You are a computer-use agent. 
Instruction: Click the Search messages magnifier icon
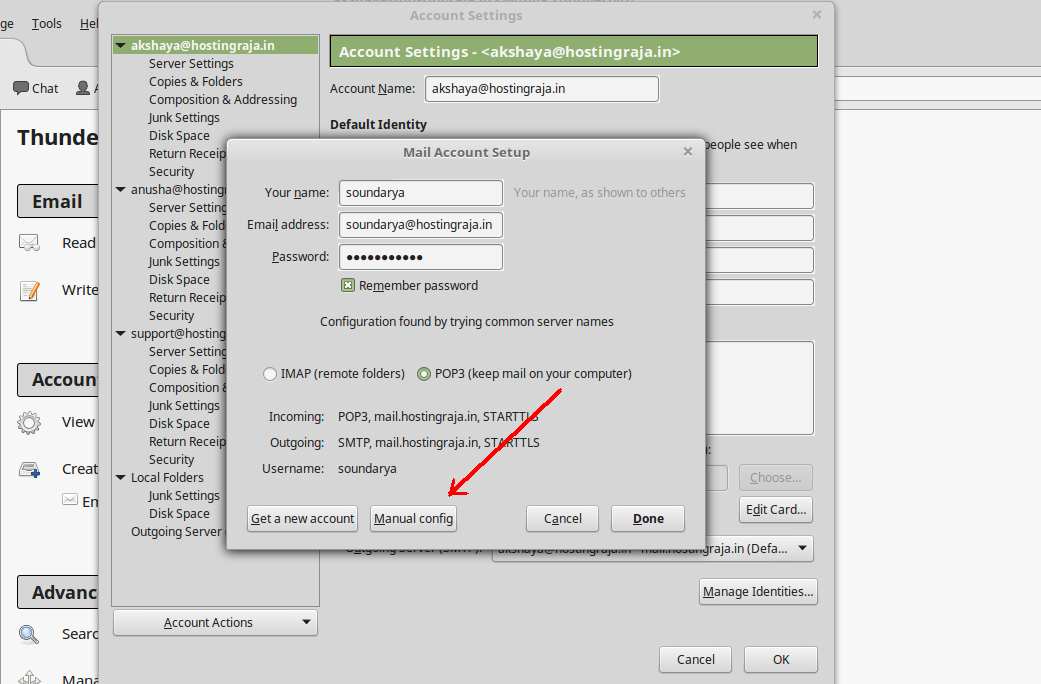29,634
